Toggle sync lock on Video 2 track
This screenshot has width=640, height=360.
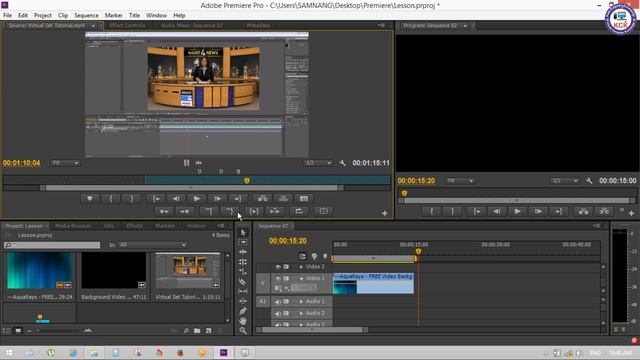click(x=287, y=267)
